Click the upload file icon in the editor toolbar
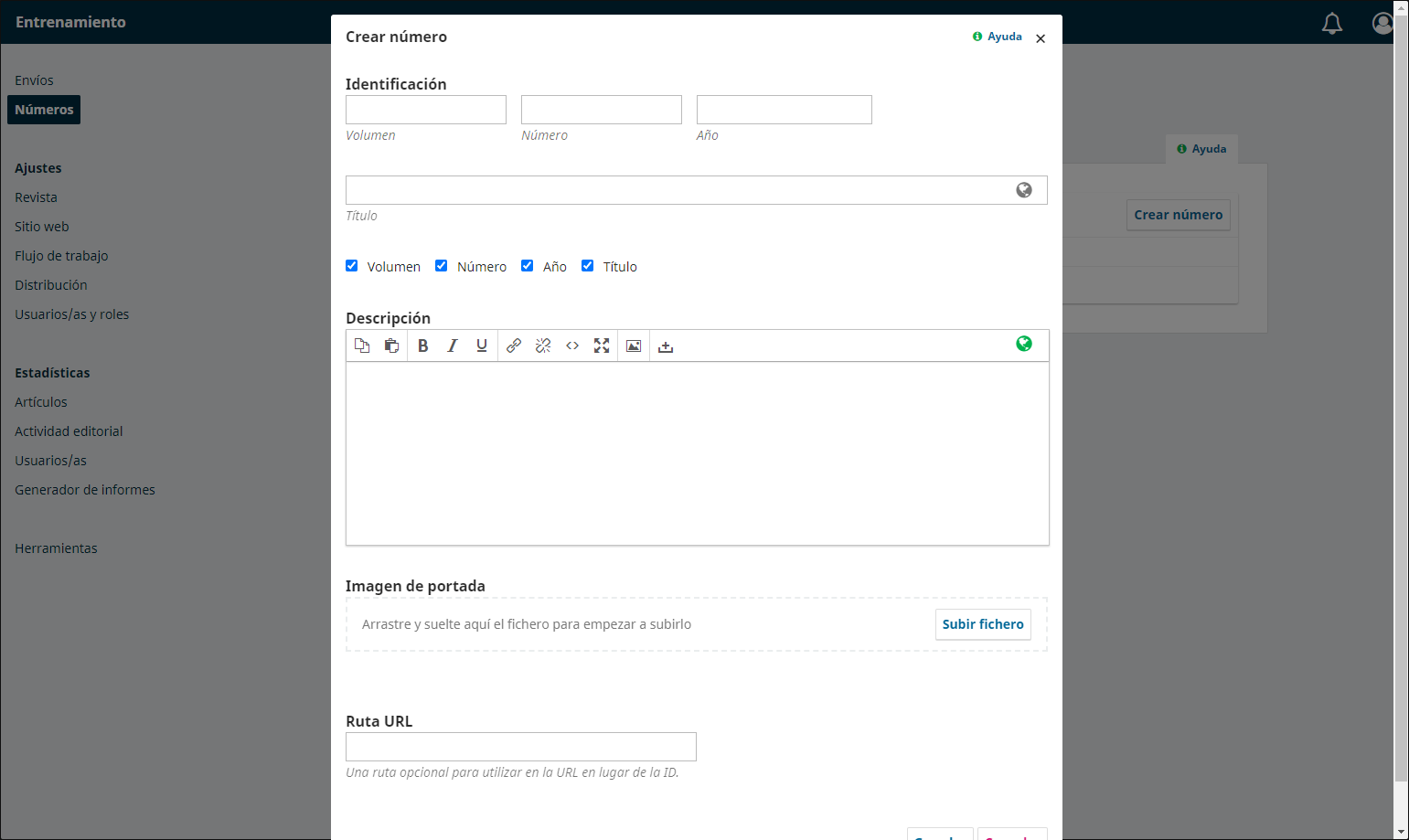The width and height of the screenshot is (1409, 840). (666, 346)
